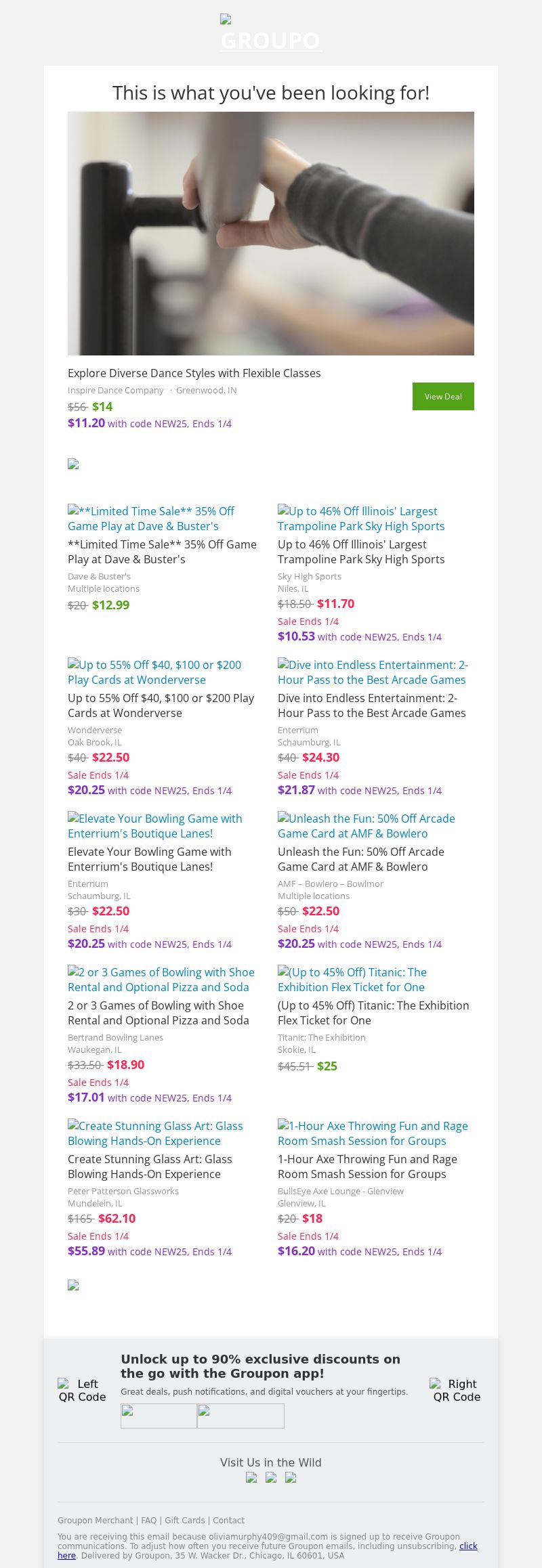Click the Contact footer link
The height and width of the screenshot is (1568, 542).
(x=229, y=1520)
